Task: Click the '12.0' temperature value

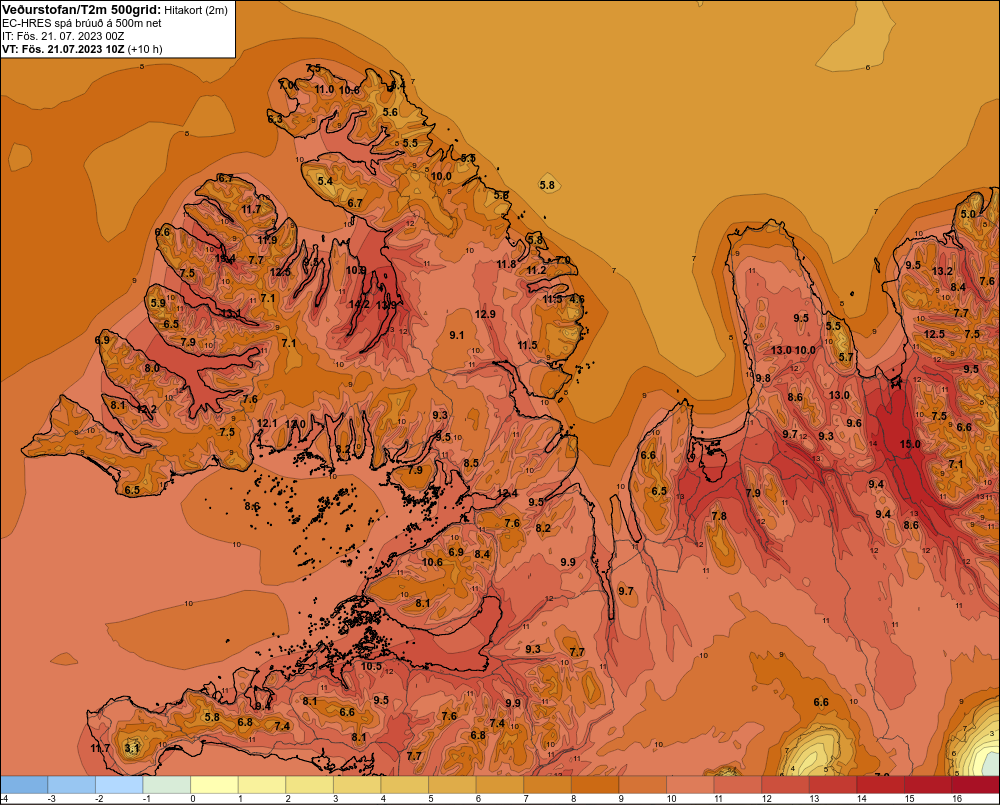Action: coord(295,424)
